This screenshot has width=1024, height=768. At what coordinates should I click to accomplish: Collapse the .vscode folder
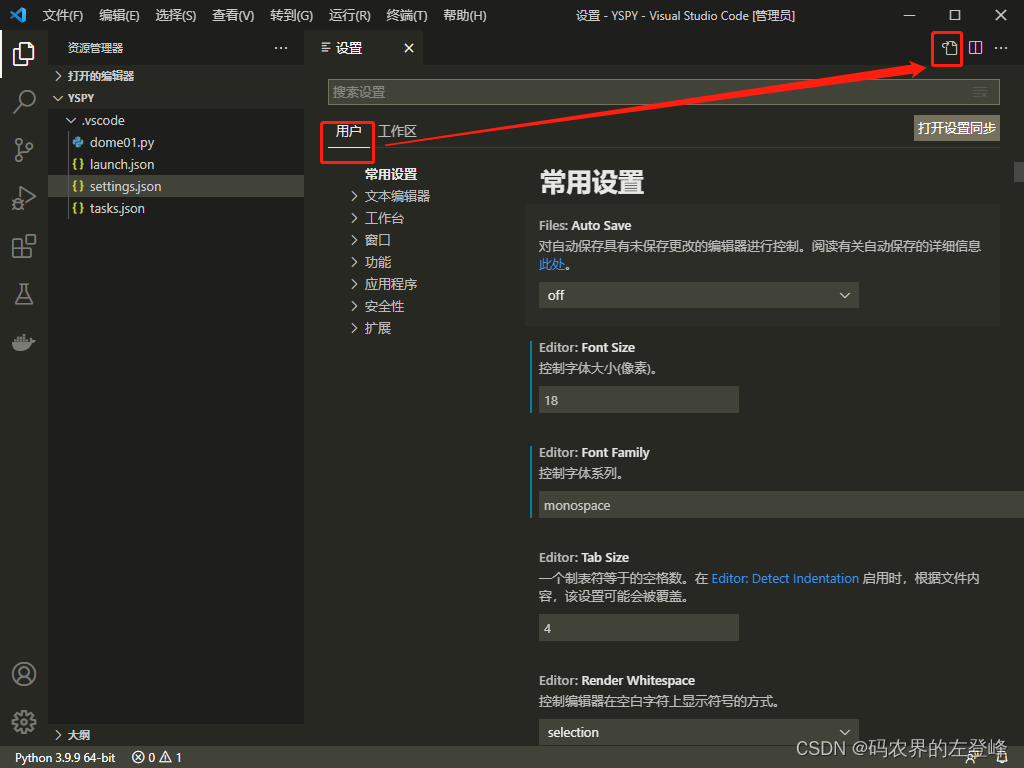(71, 120)
